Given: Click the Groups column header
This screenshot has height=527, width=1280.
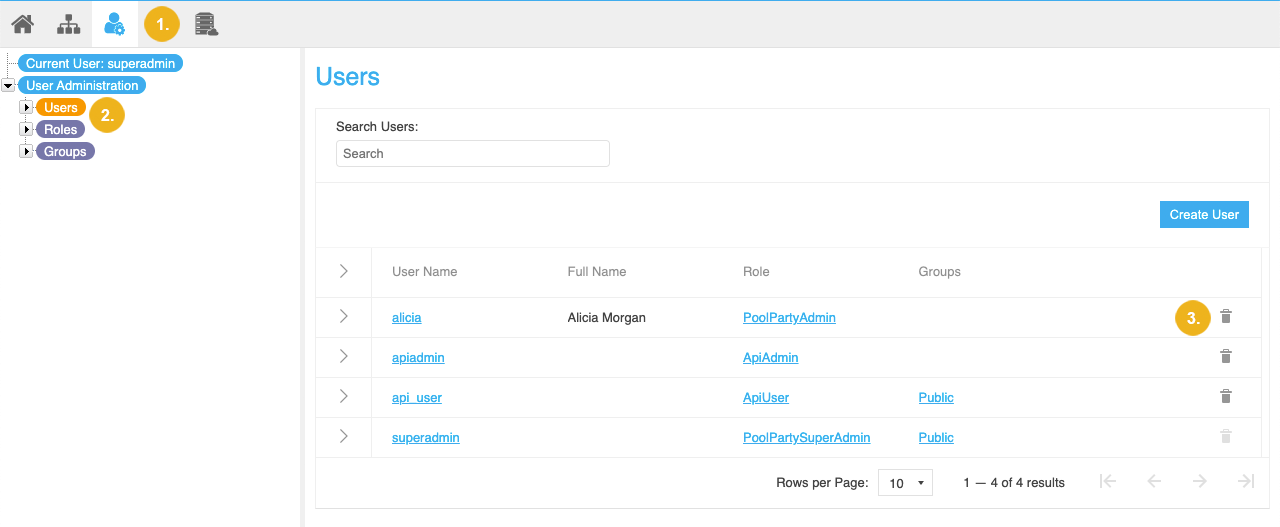Looking at the screenshot, I should coord(939,272).
